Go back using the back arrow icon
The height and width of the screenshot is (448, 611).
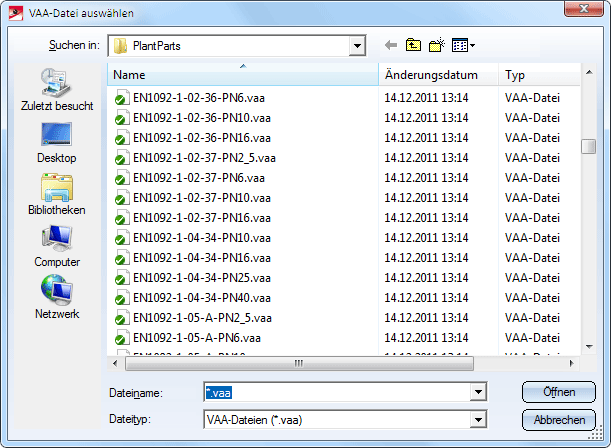click(390, 46)
